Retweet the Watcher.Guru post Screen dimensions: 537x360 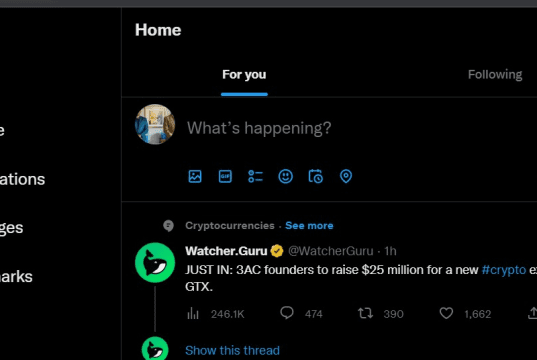pos(365,313)
